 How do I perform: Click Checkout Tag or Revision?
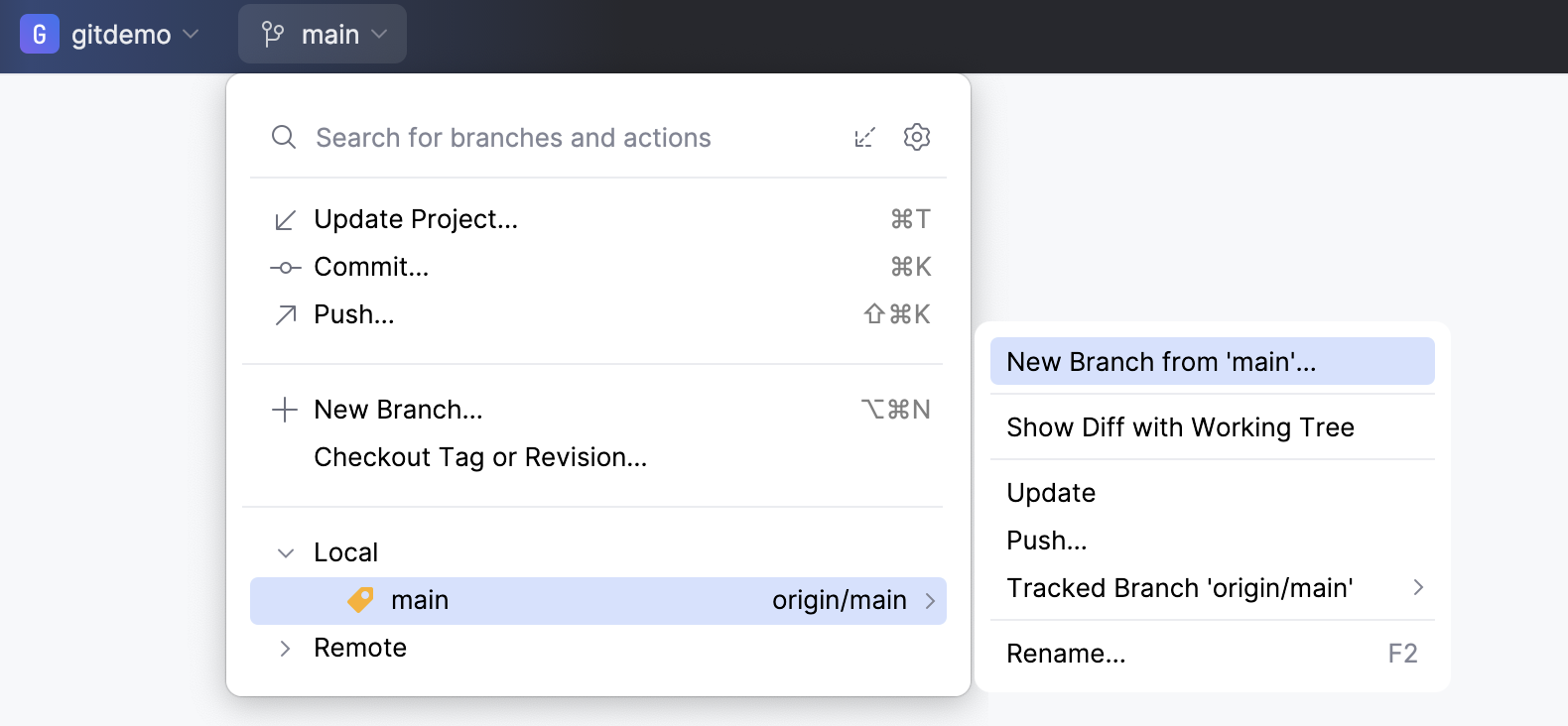[x=479, y=457]
